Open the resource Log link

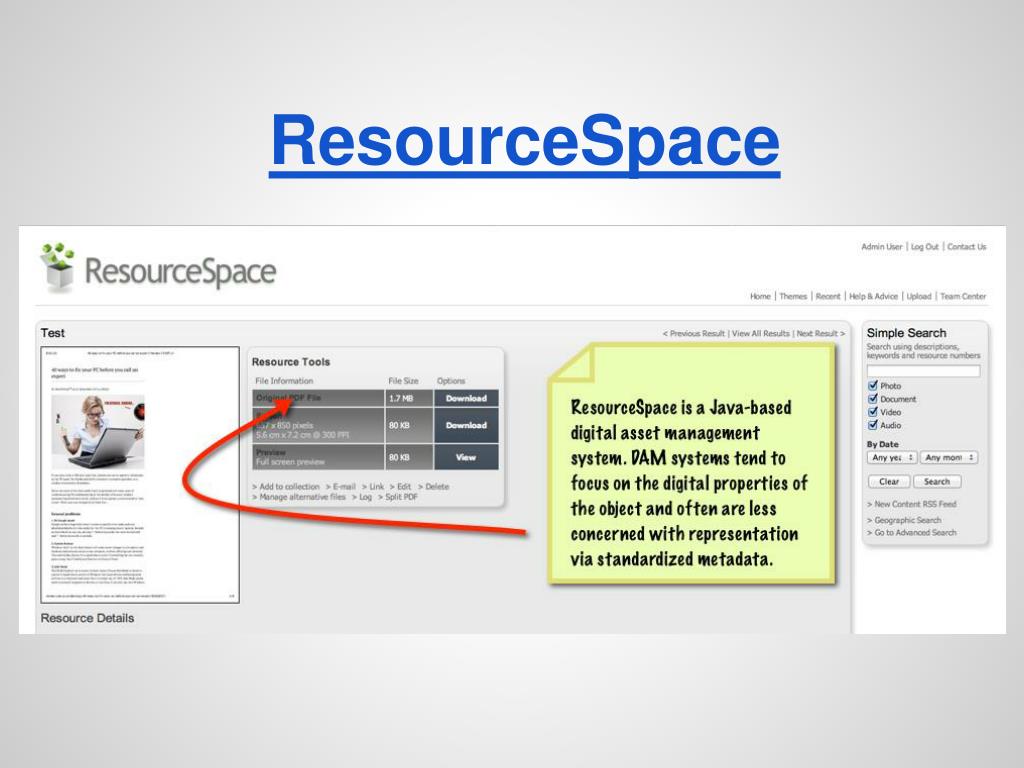coord(362,497)
